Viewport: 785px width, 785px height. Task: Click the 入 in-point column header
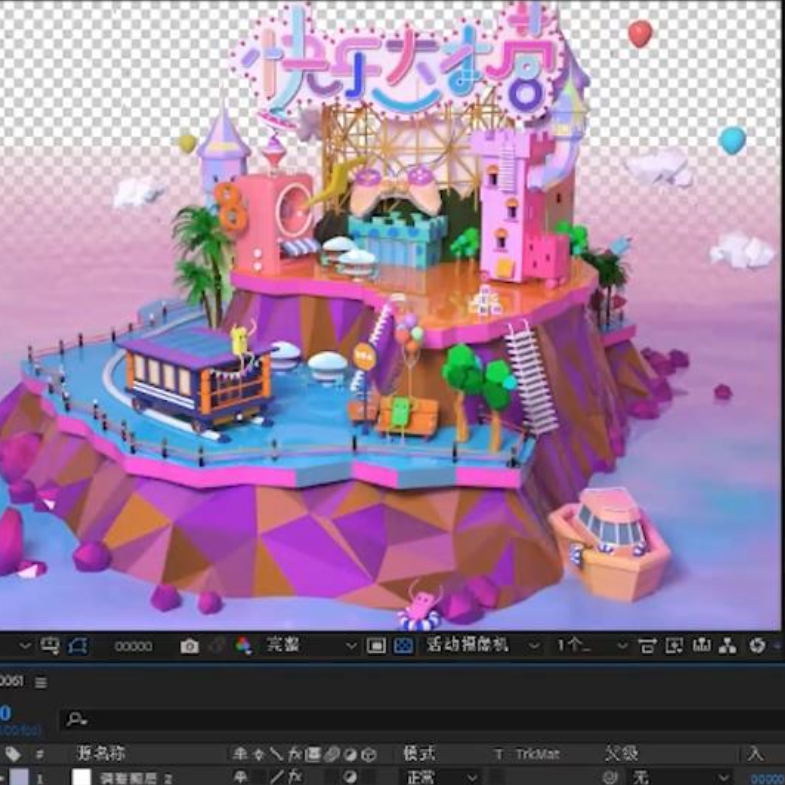coord(756,753)
